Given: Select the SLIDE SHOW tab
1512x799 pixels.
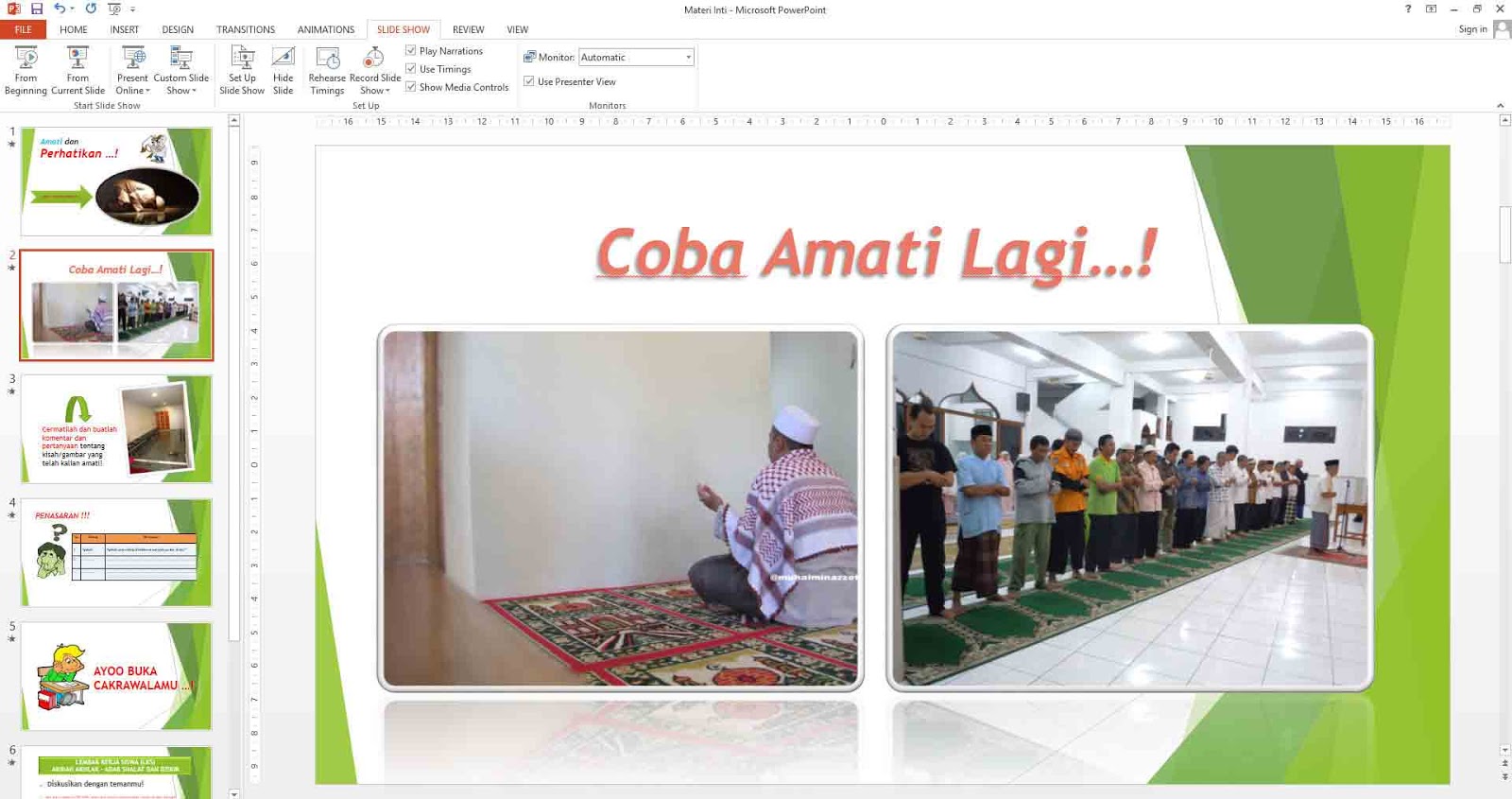Looking at the screenshot, I should [404, 29].
